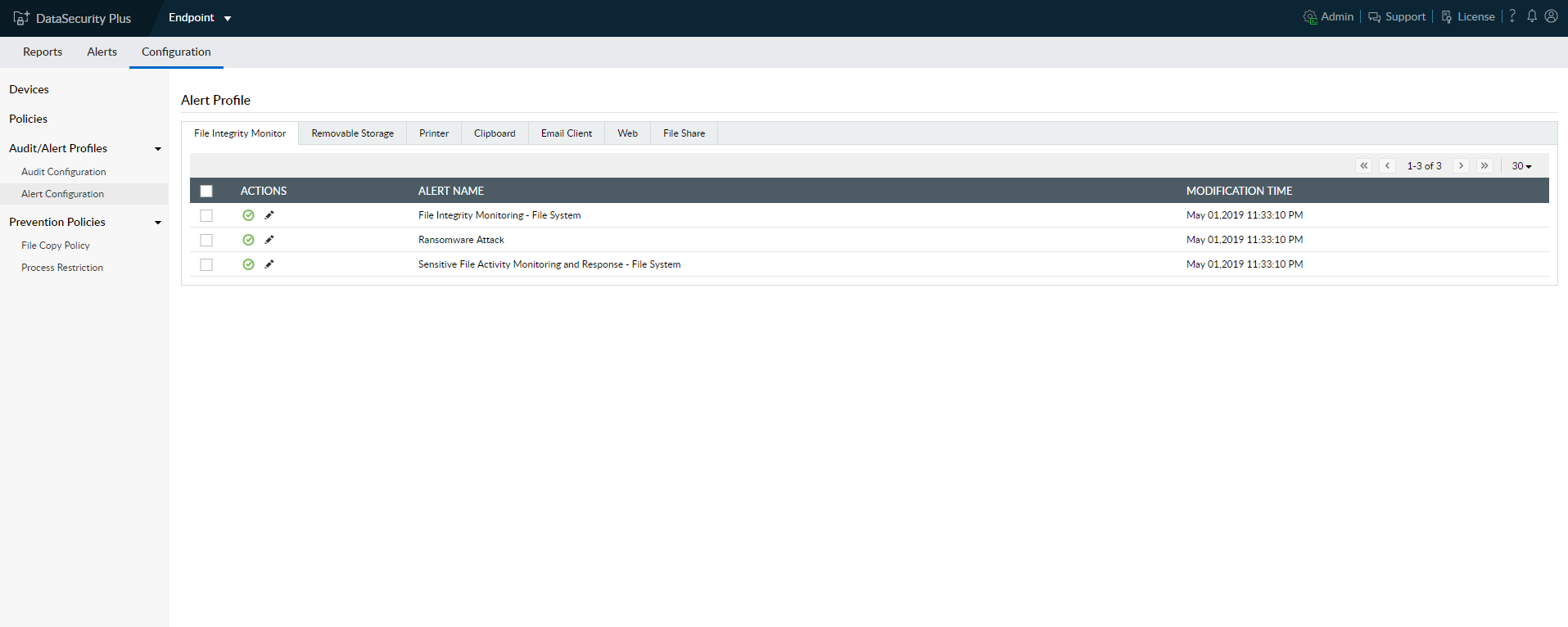Open the Reports tab

(x=43, y=52)
